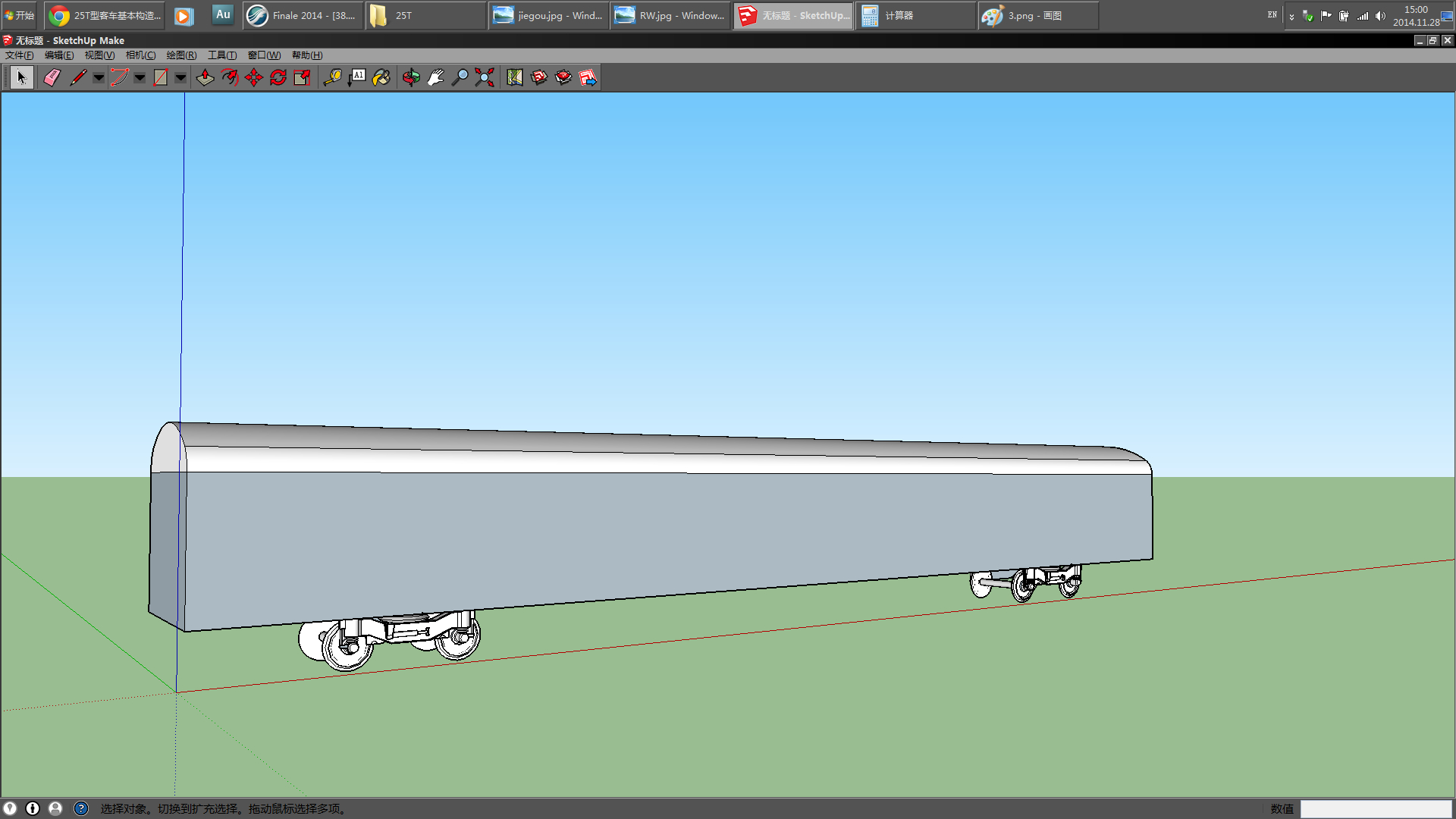
Task: Pick the Paint Bucket tool
Action: 381,77
